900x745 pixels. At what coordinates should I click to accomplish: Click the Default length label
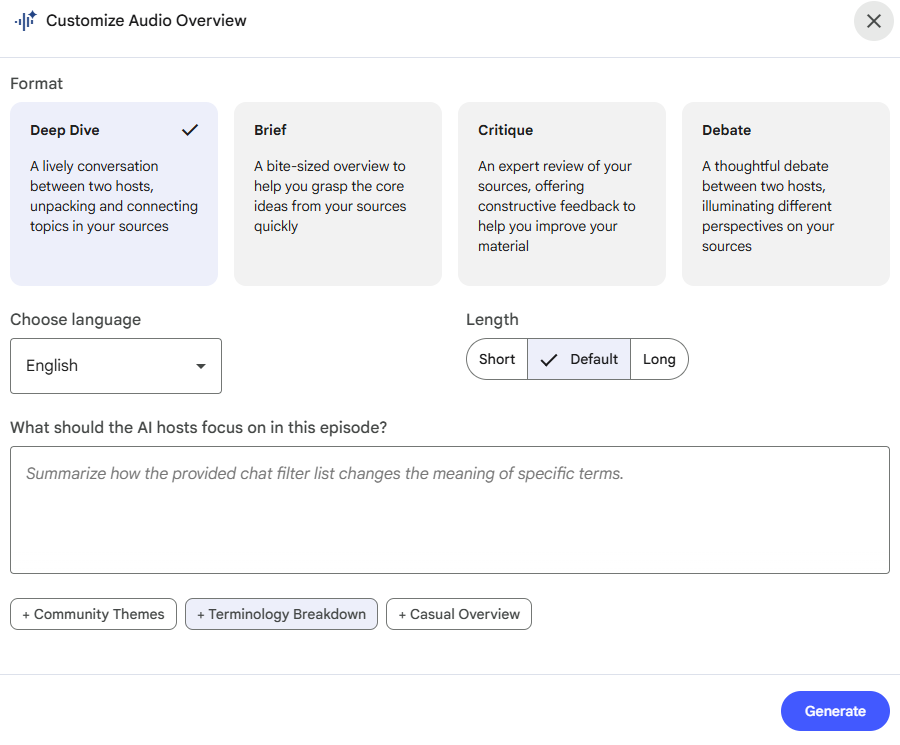[x=594, y=359]
